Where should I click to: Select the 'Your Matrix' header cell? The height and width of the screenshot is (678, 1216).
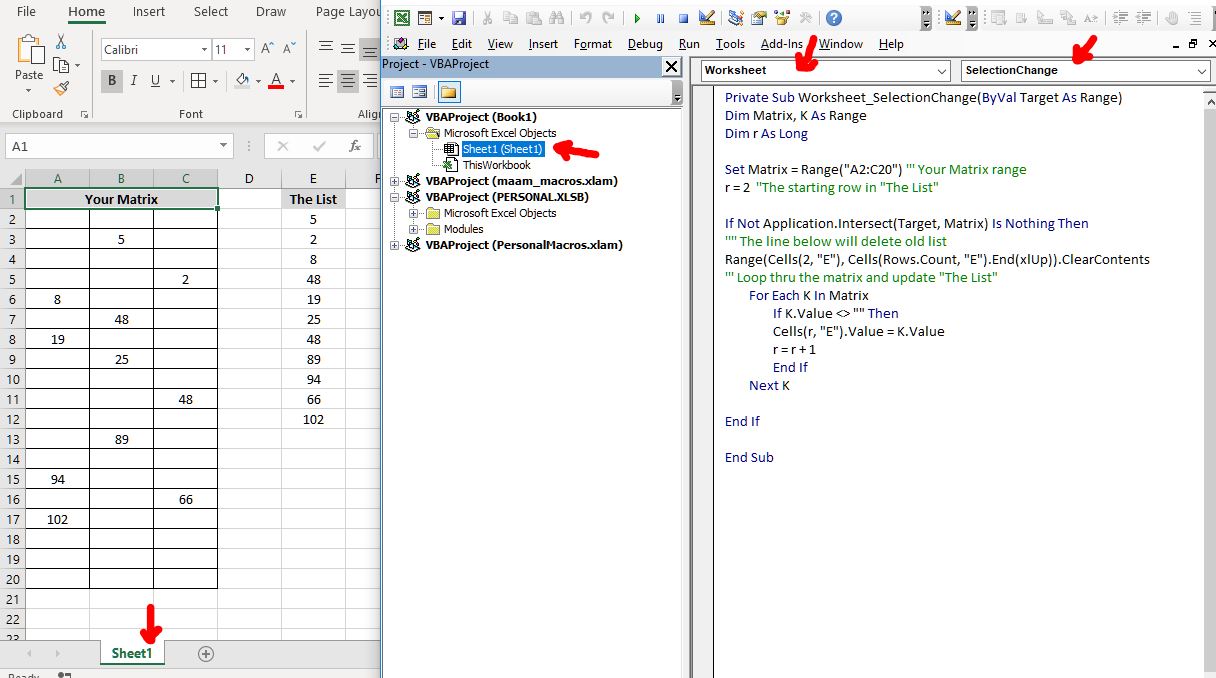click(121, 199)
